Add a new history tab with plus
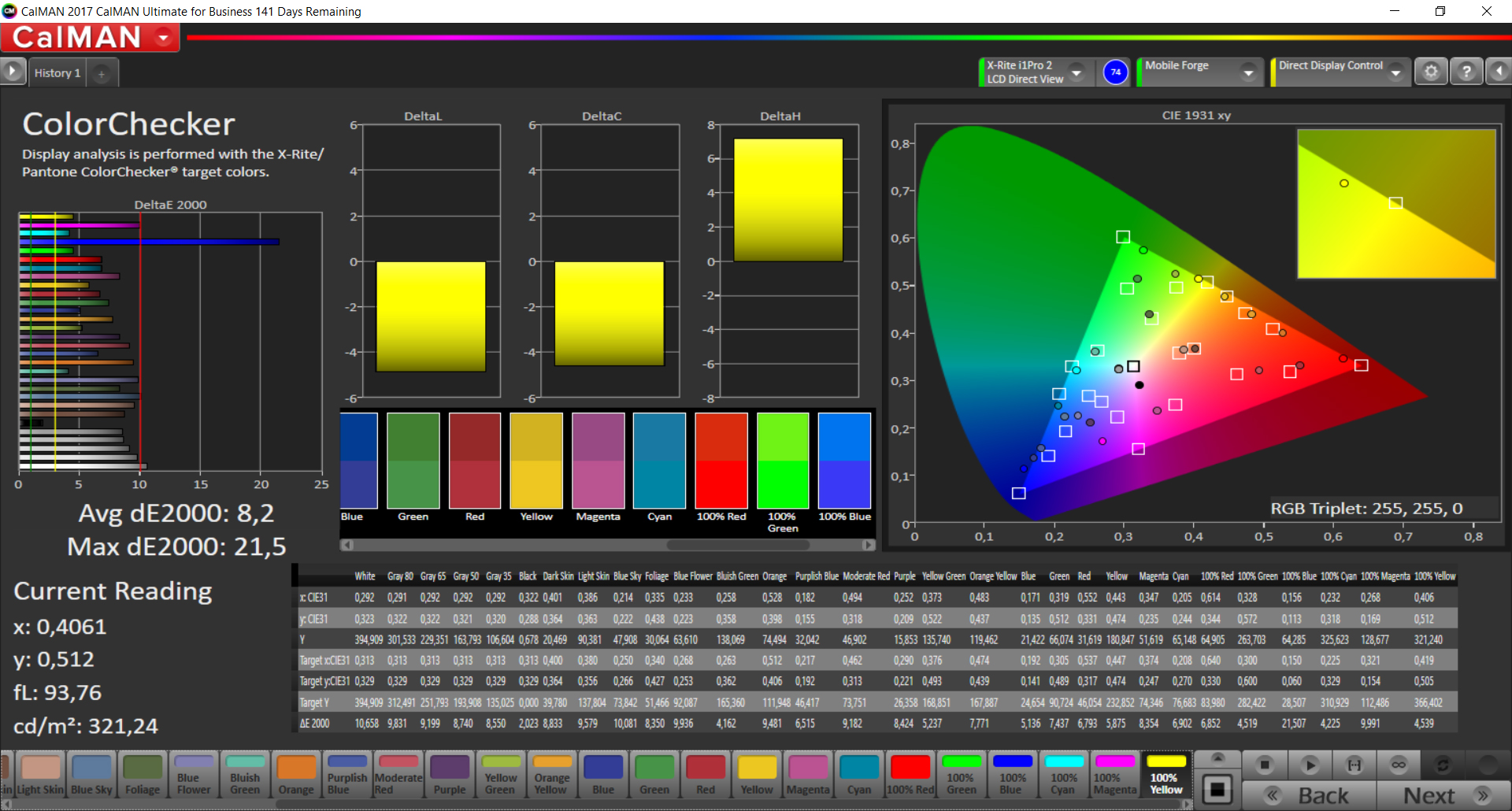Viewport: 1512px width, 811px height. click(x=102, y=73)
